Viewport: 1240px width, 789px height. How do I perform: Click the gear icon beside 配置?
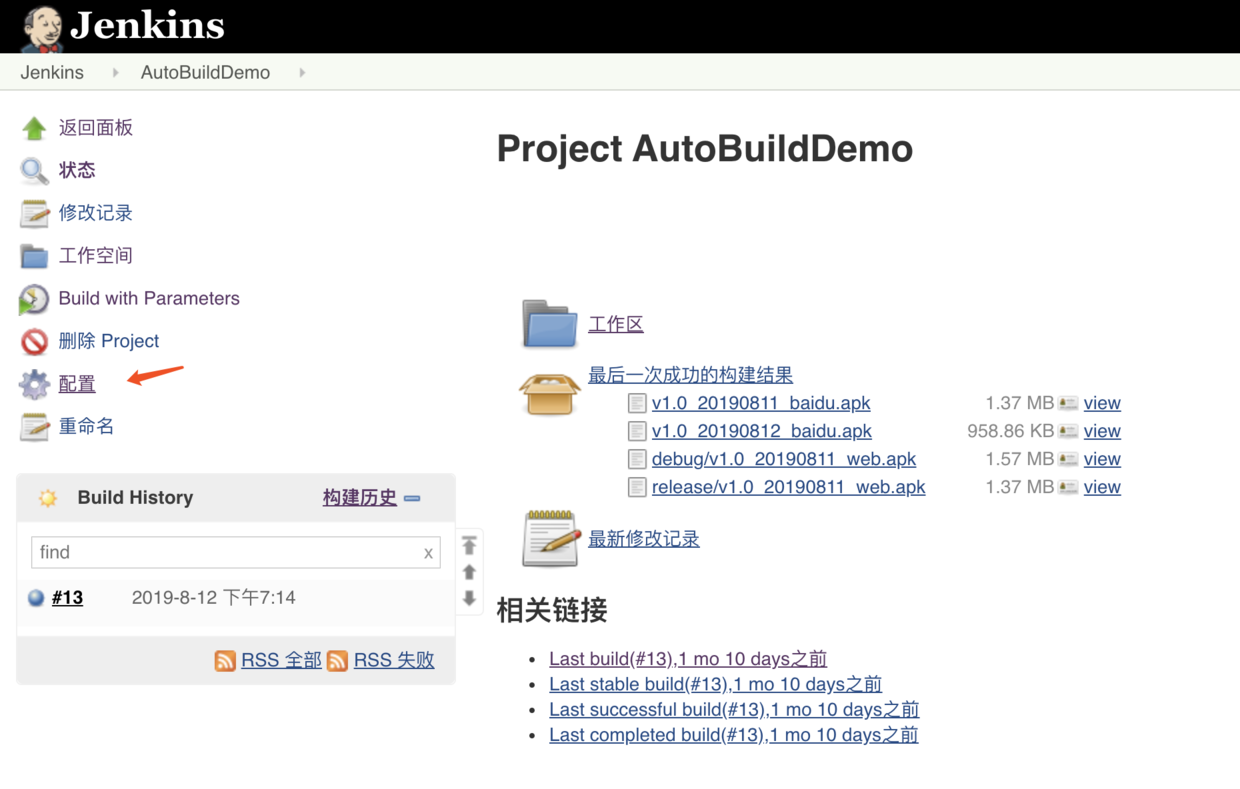point(34,384)
